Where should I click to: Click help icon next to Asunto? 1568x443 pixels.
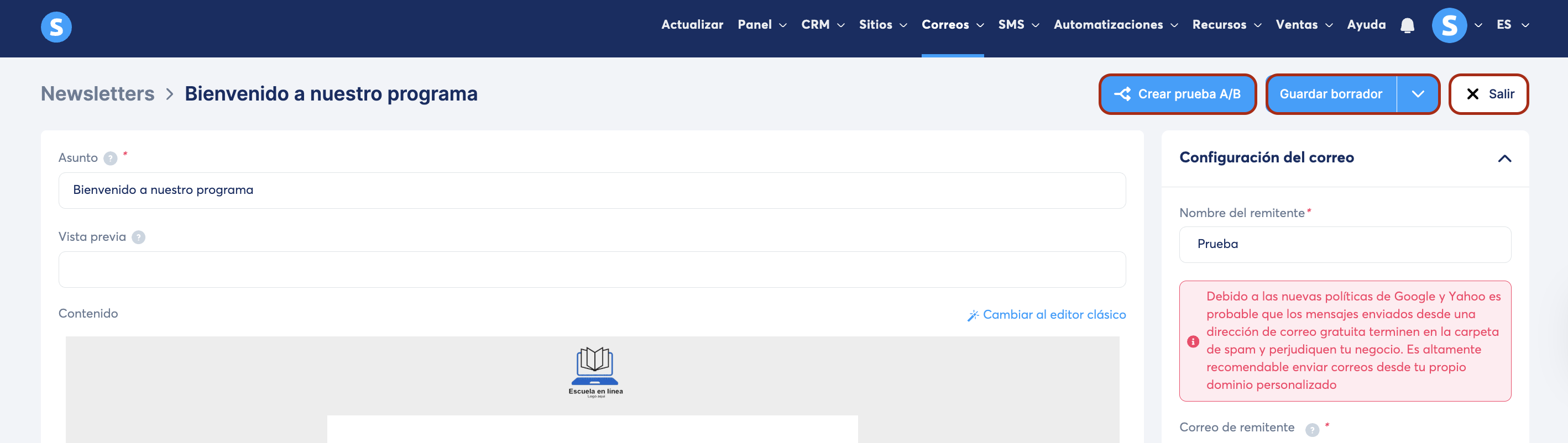[x=110, y=158]
